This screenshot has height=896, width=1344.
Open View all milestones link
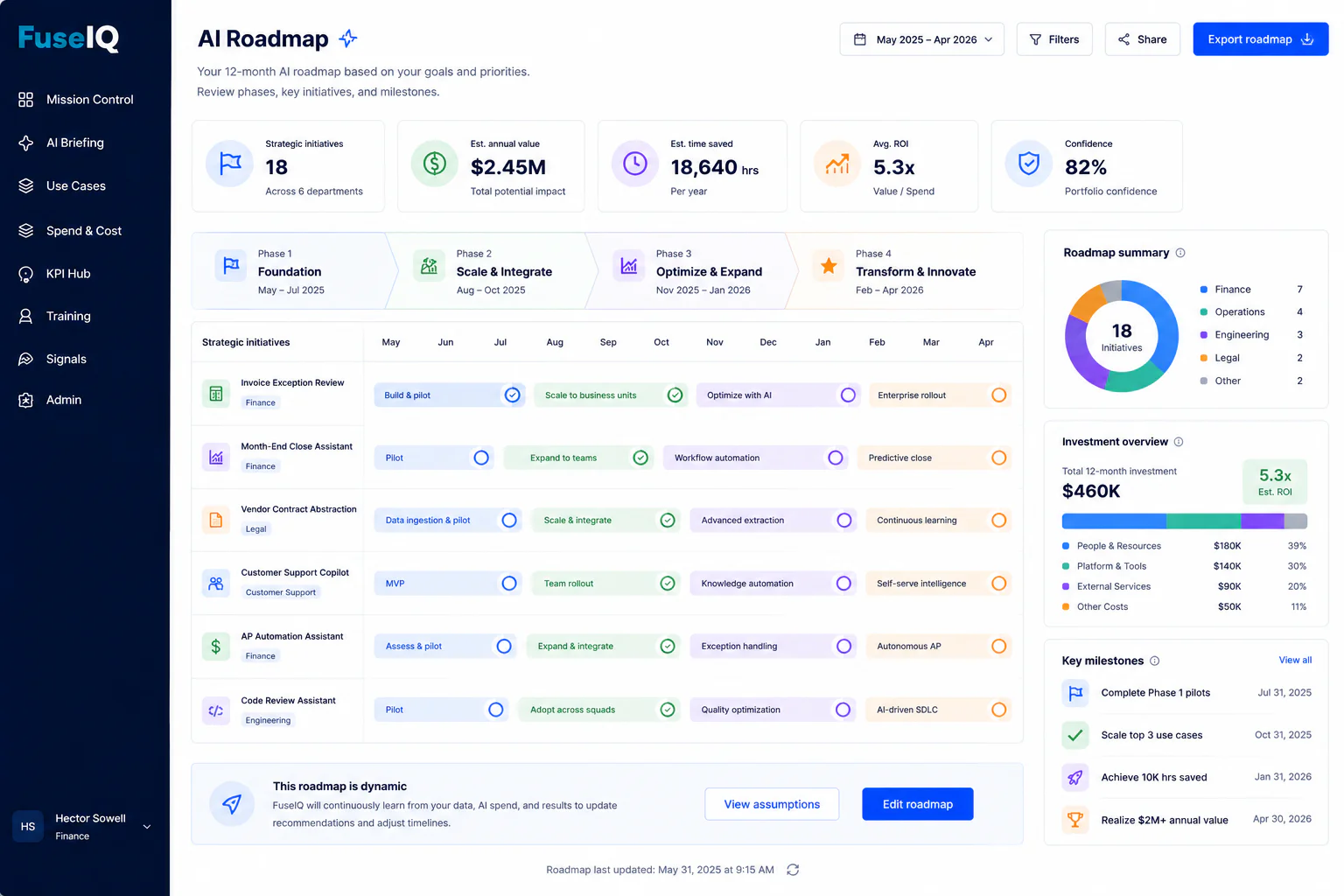coord(1295,661)
